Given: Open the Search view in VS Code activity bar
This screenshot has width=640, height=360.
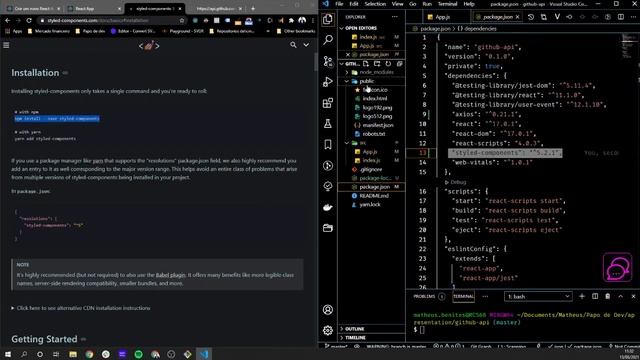Looking at the screenshot, I should click(328, 40).
